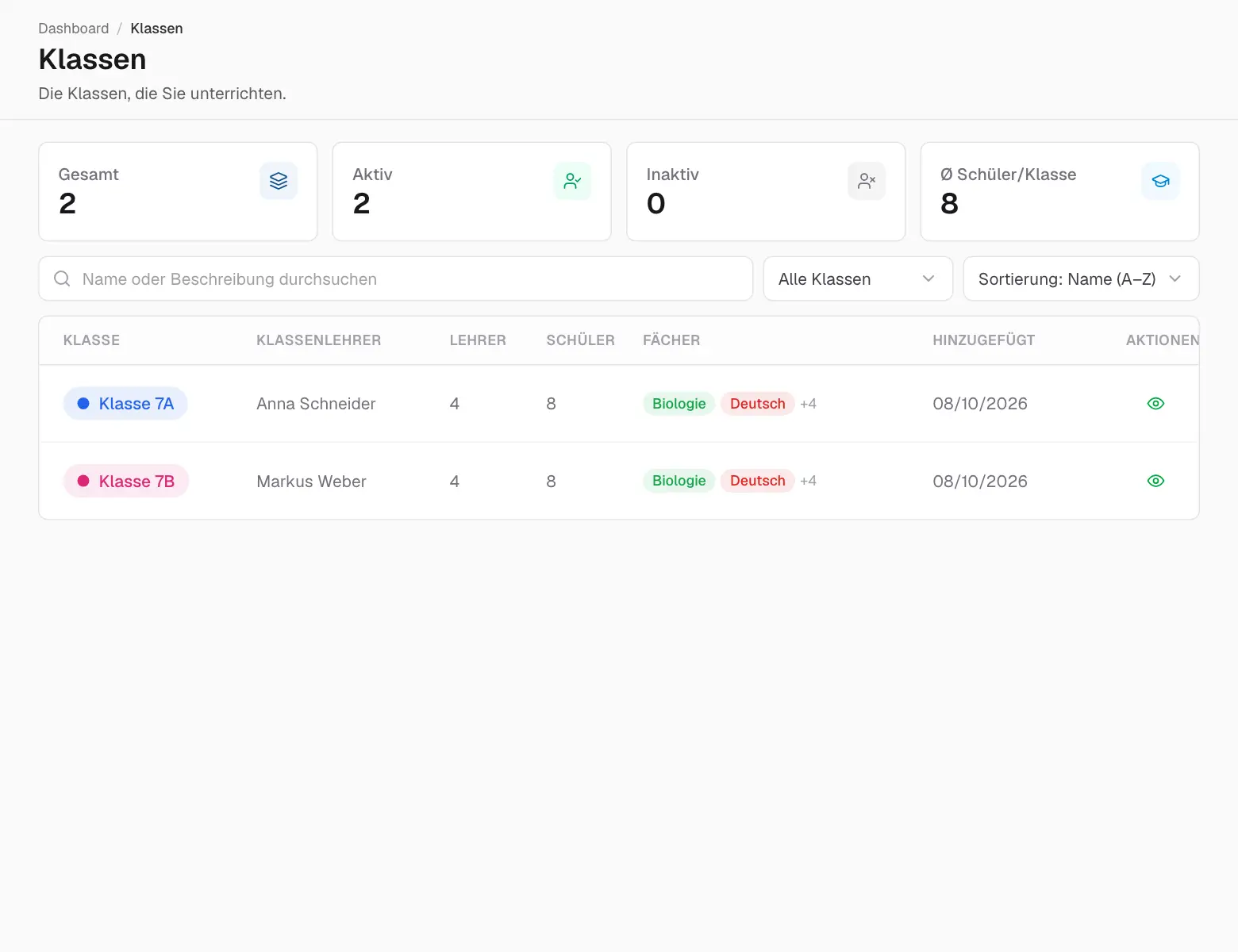Click the layers icon in Gesamt card
Screen dimensions: 1238x952
tap(279, 181)
